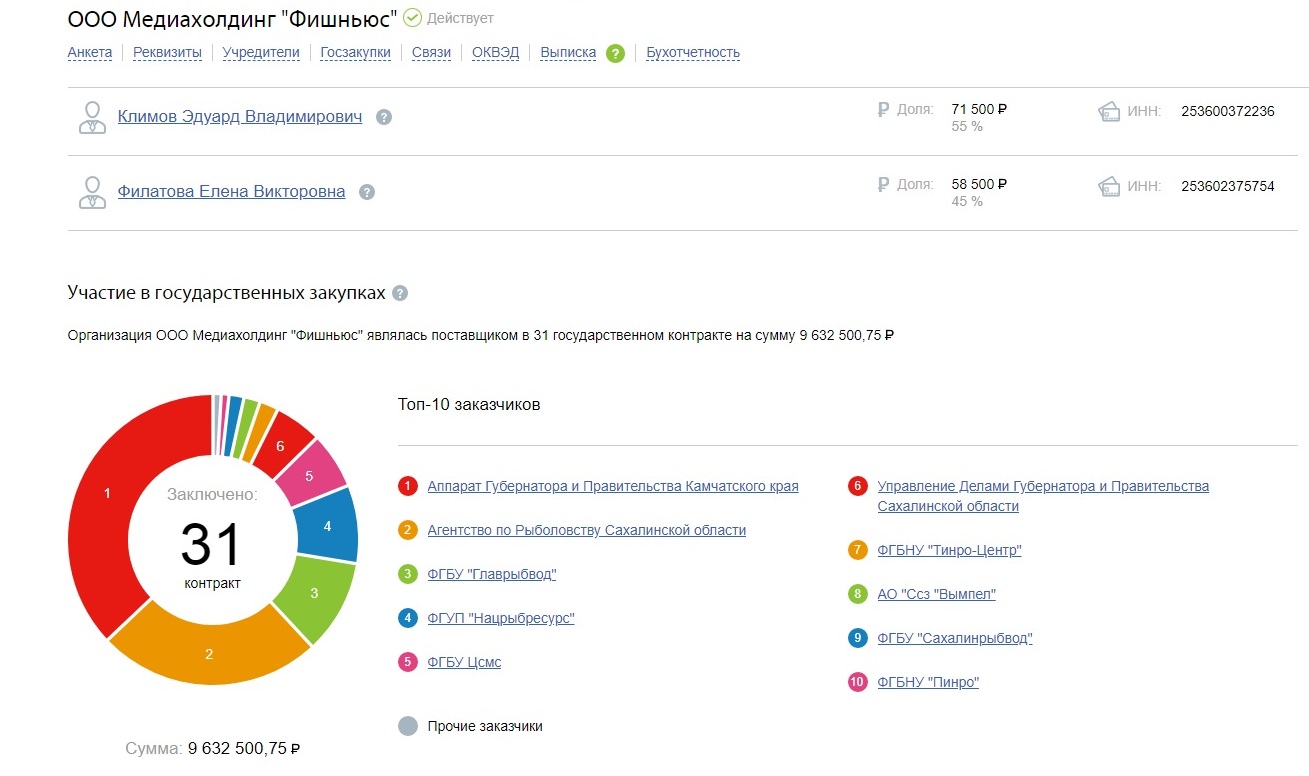
Task: Click help icon beside Филатова Елена Викторовна
Action: coord(367,192)
